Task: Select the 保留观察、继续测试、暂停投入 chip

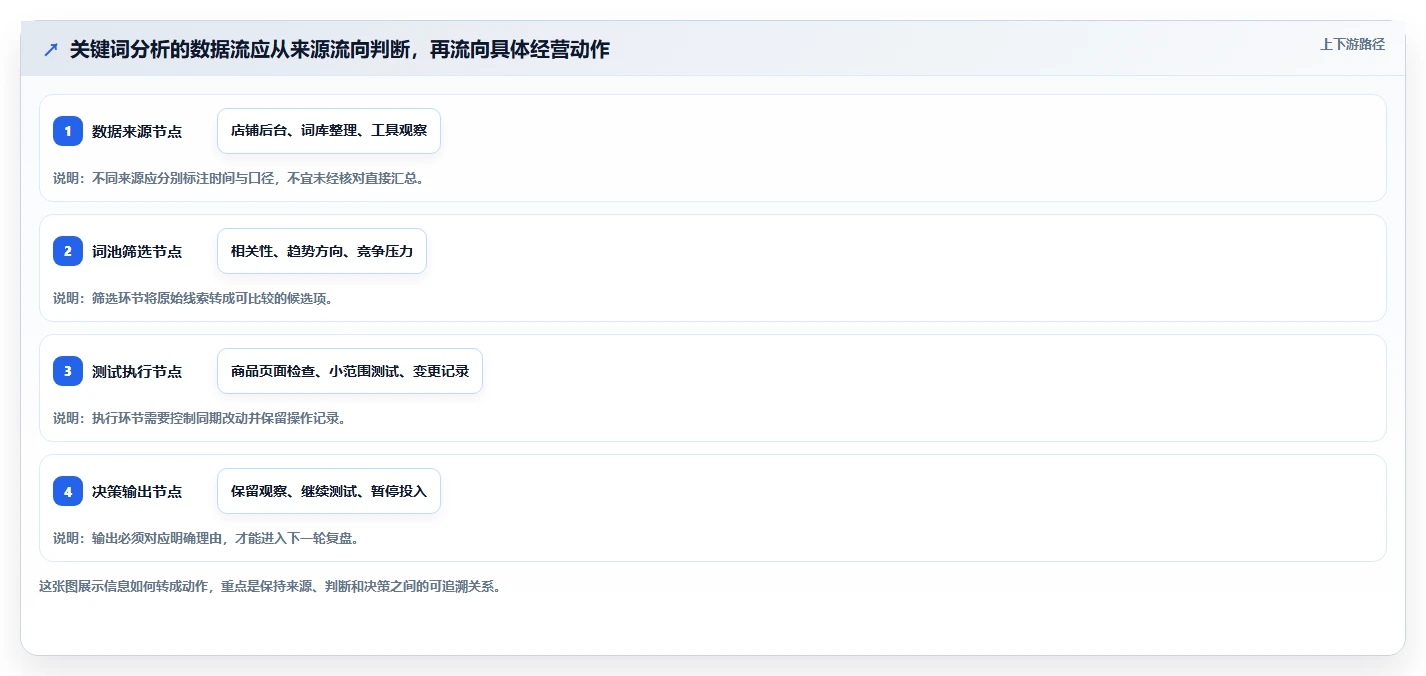Action: click(x=329, y=491)
